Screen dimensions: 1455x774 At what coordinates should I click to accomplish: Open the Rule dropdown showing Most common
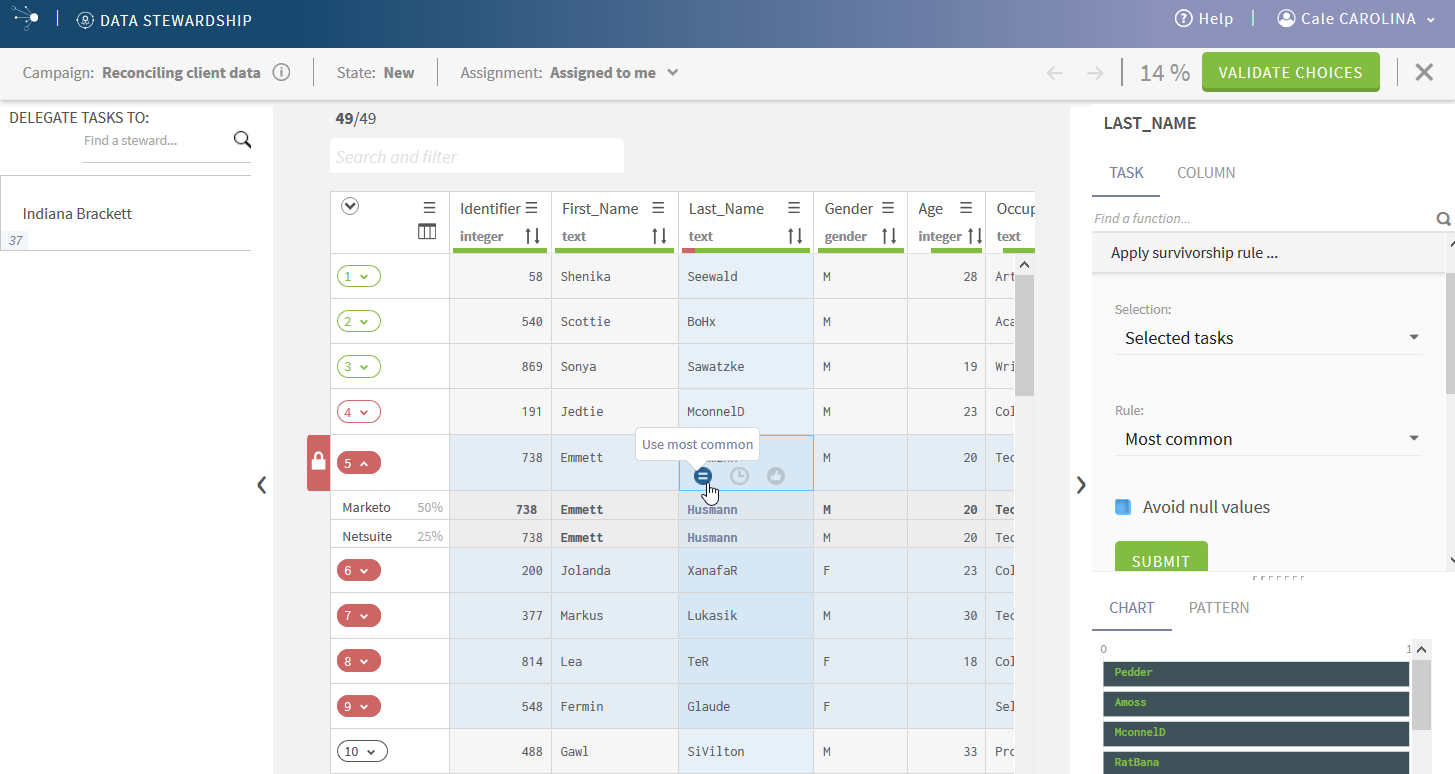click(1268, 439)
